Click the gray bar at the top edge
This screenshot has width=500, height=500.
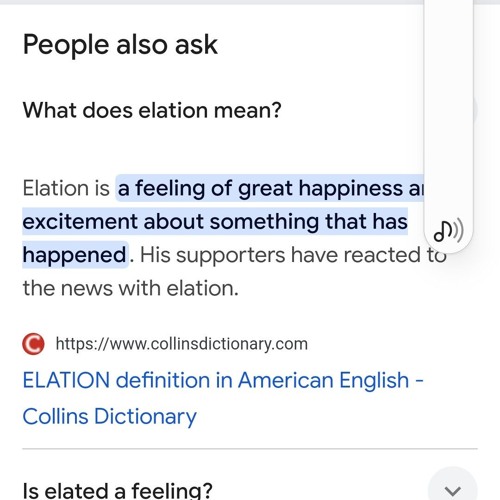(x=212, y=2)
